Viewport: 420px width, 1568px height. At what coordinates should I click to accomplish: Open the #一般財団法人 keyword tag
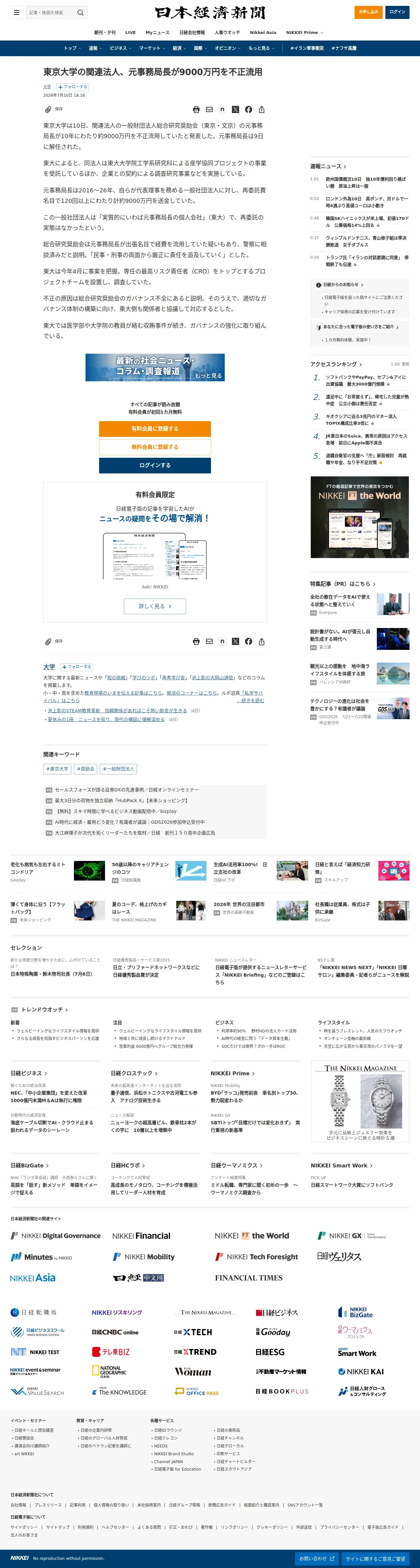[118, 769]
